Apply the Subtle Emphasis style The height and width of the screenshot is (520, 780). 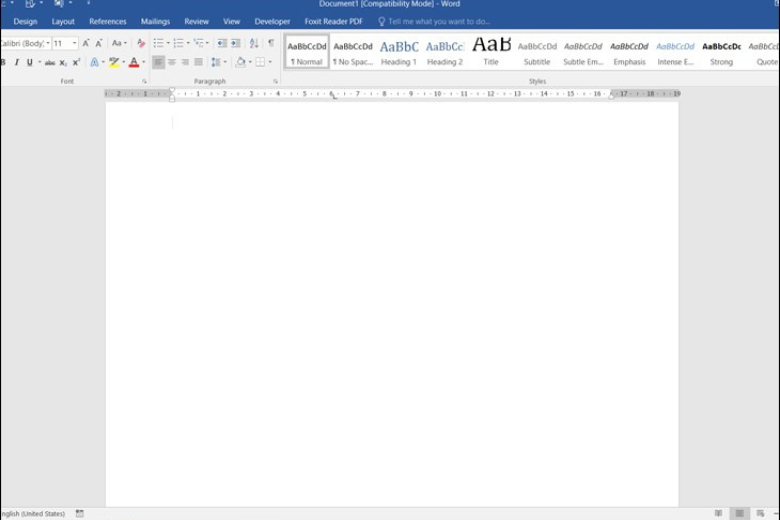coord(583,52)
